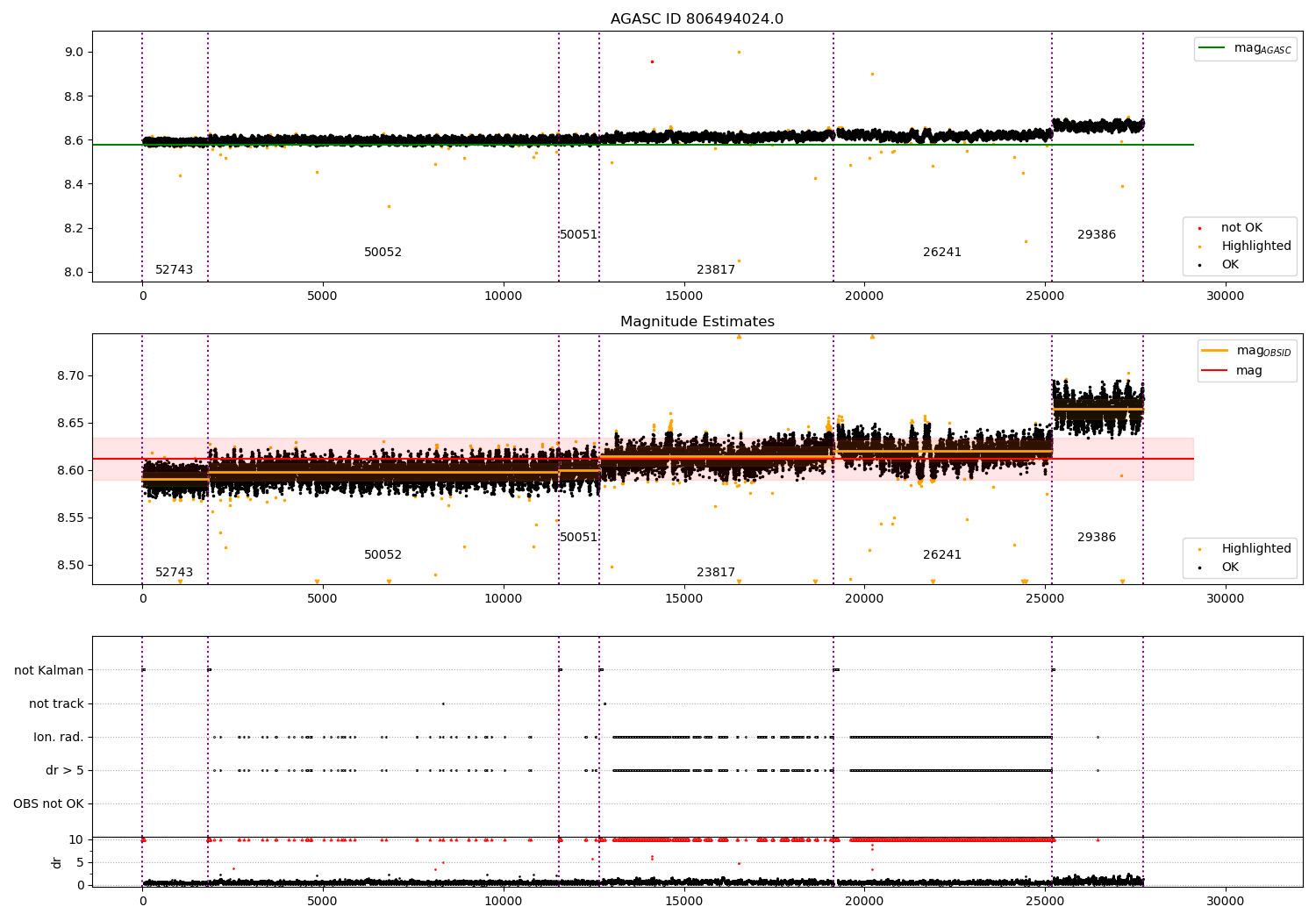The width and height of the screenshot is (1316, 921).
Task: Click OBSID label 50052 in the top plot
Action: [383, 253]
